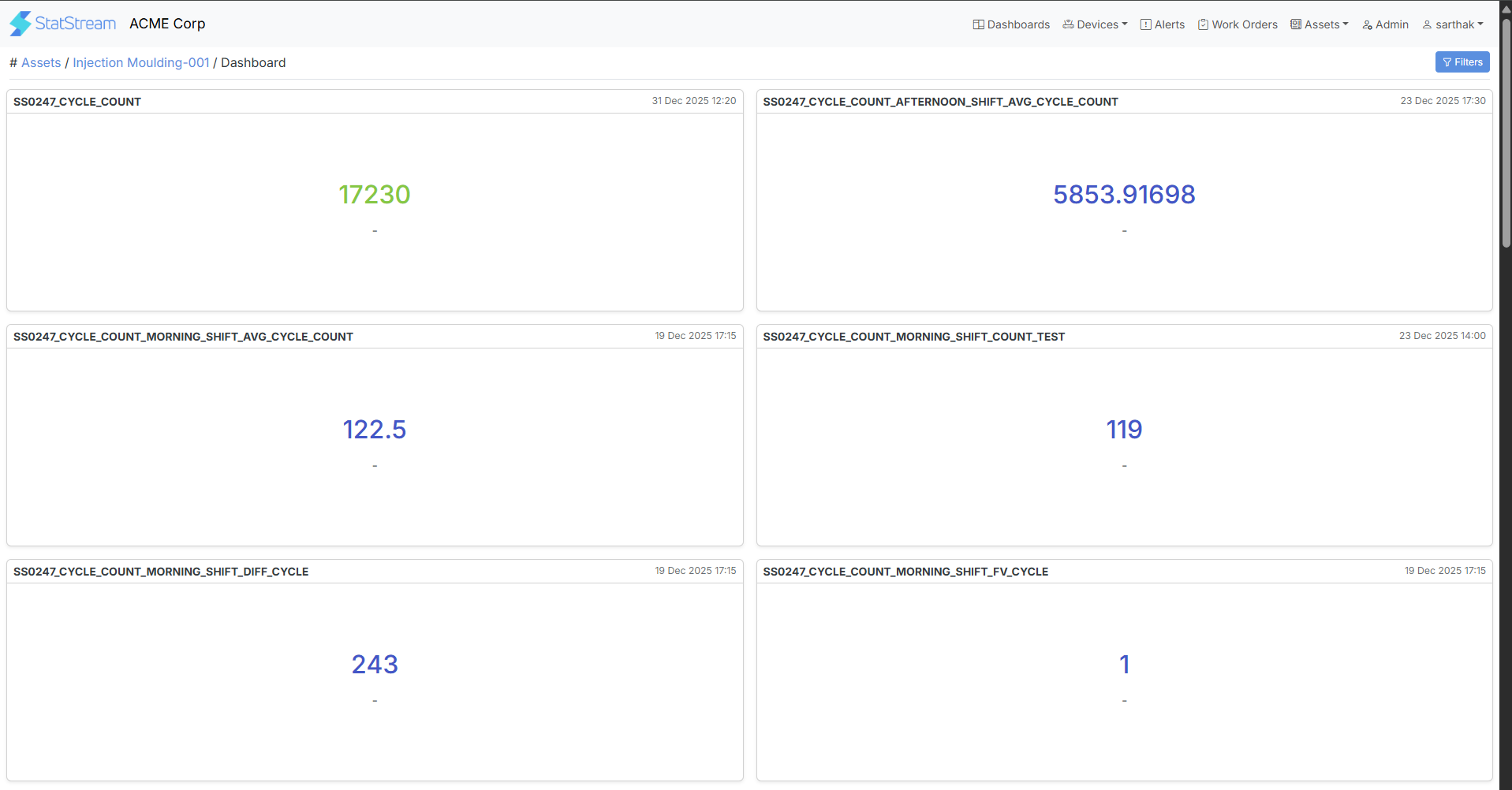Screen dimensions: 1512x790
Task: Click the MORNING_SHIFT_AVG_CYCLE_COUNT card title
Action: coord(183,337)
